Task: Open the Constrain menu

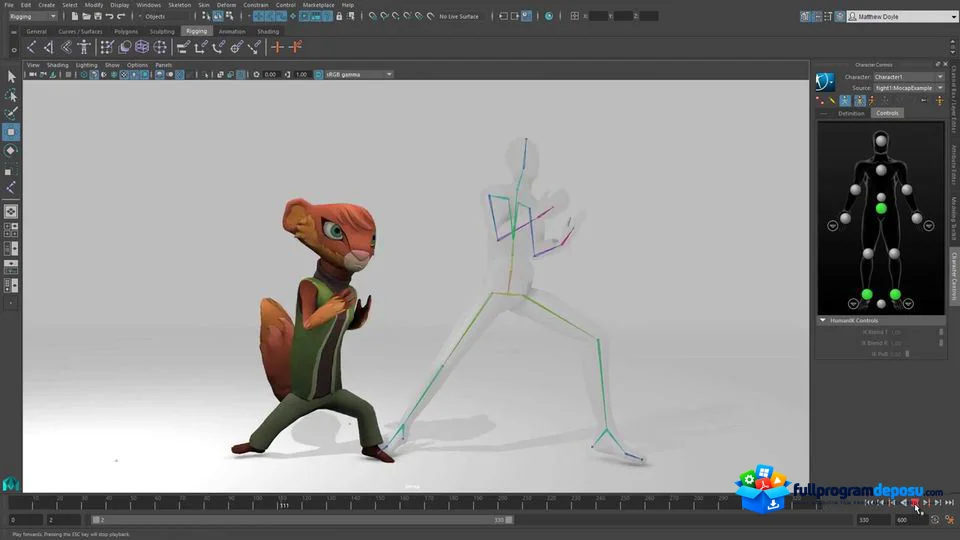Action: click(256, 5)
